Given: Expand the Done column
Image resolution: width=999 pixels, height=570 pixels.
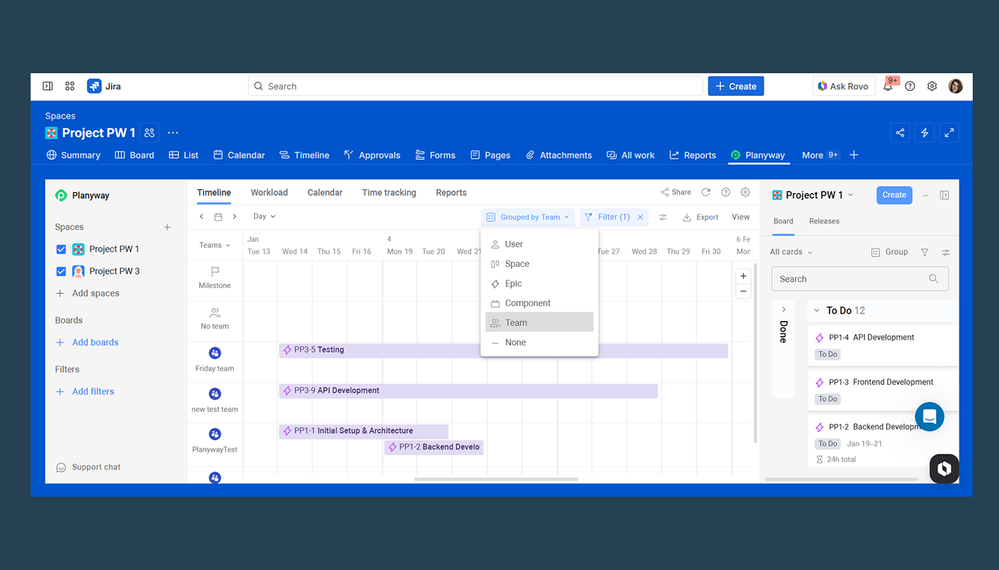Looking at the screenshot, I should (x=784, y=310).
